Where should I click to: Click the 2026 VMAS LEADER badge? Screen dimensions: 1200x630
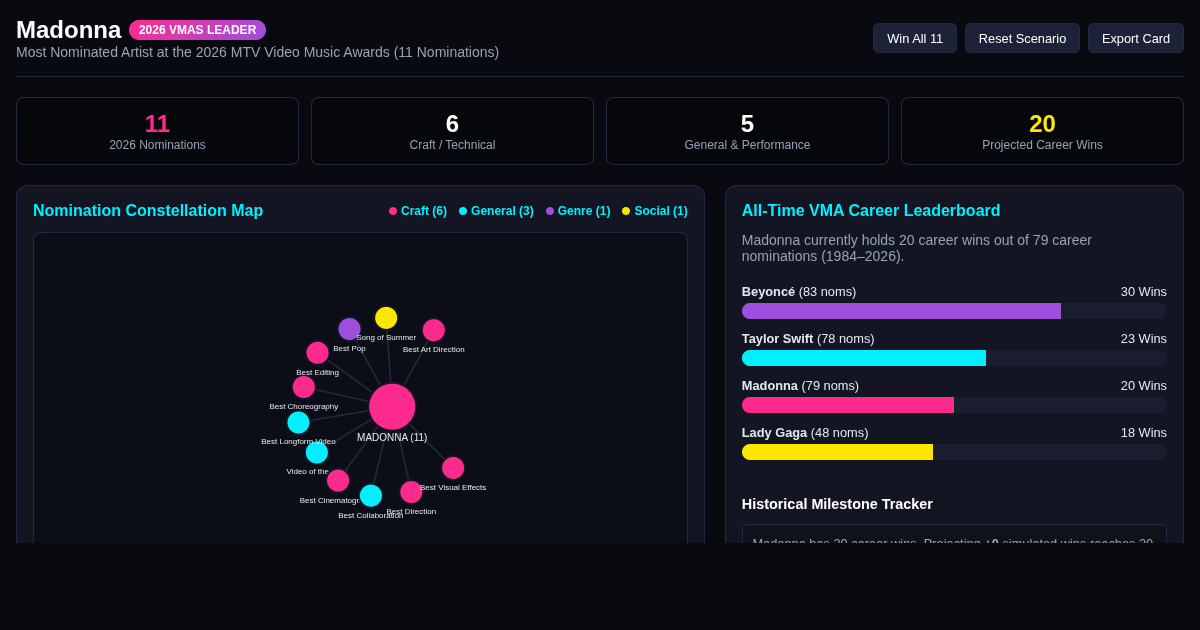197,30
